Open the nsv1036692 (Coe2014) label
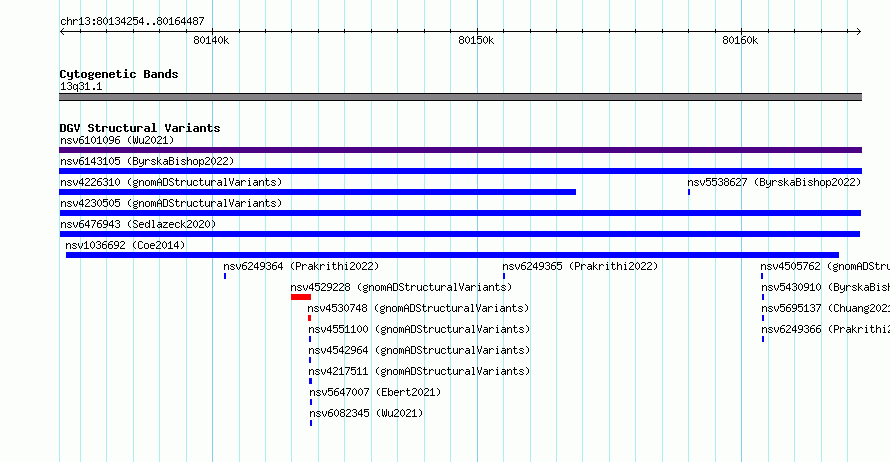This screenshot has width=890, height=462. coord(125,245)
